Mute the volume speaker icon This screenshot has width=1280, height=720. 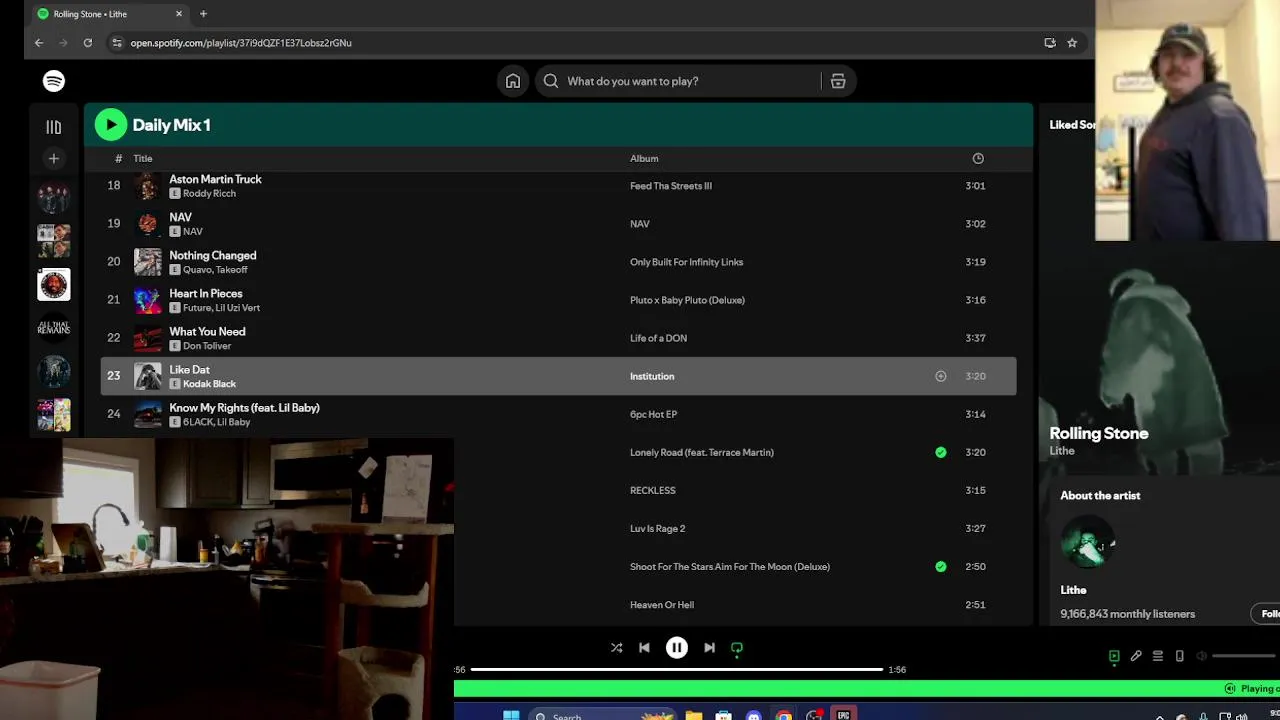(x=1202, y=656)
